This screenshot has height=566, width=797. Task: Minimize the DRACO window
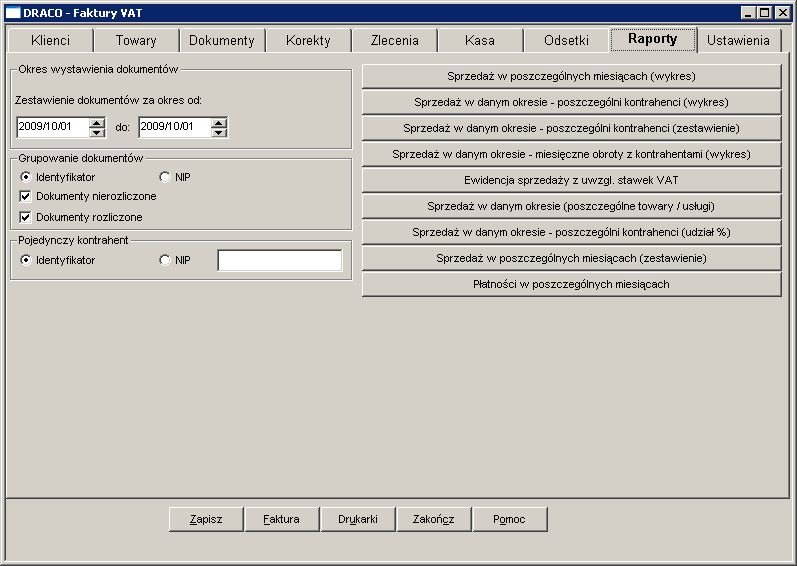pos(747,13)
